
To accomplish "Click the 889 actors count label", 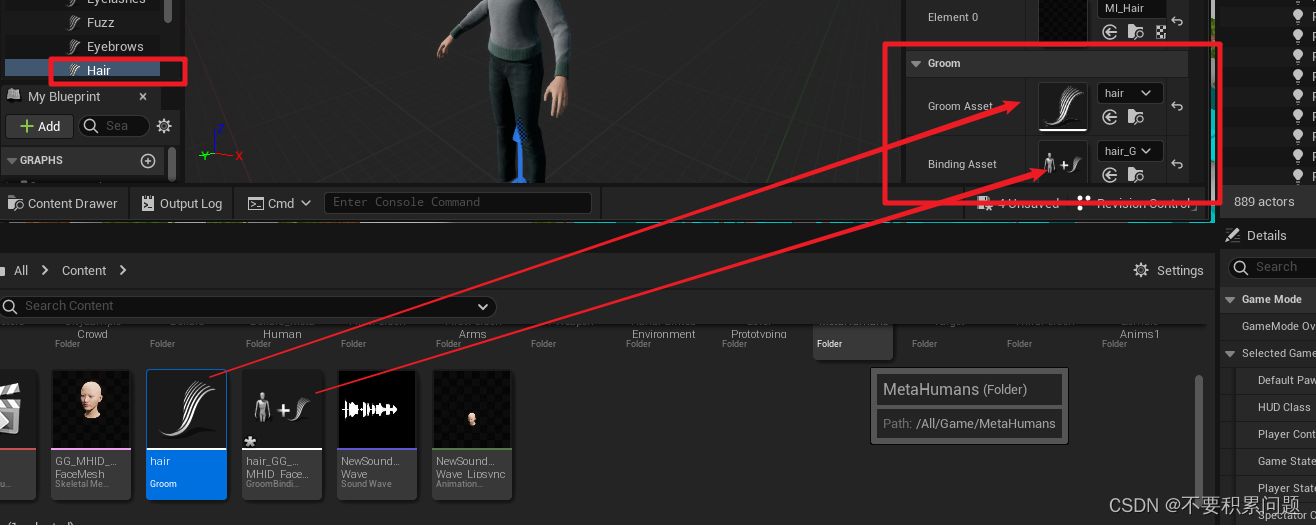I will [1264, 201].
